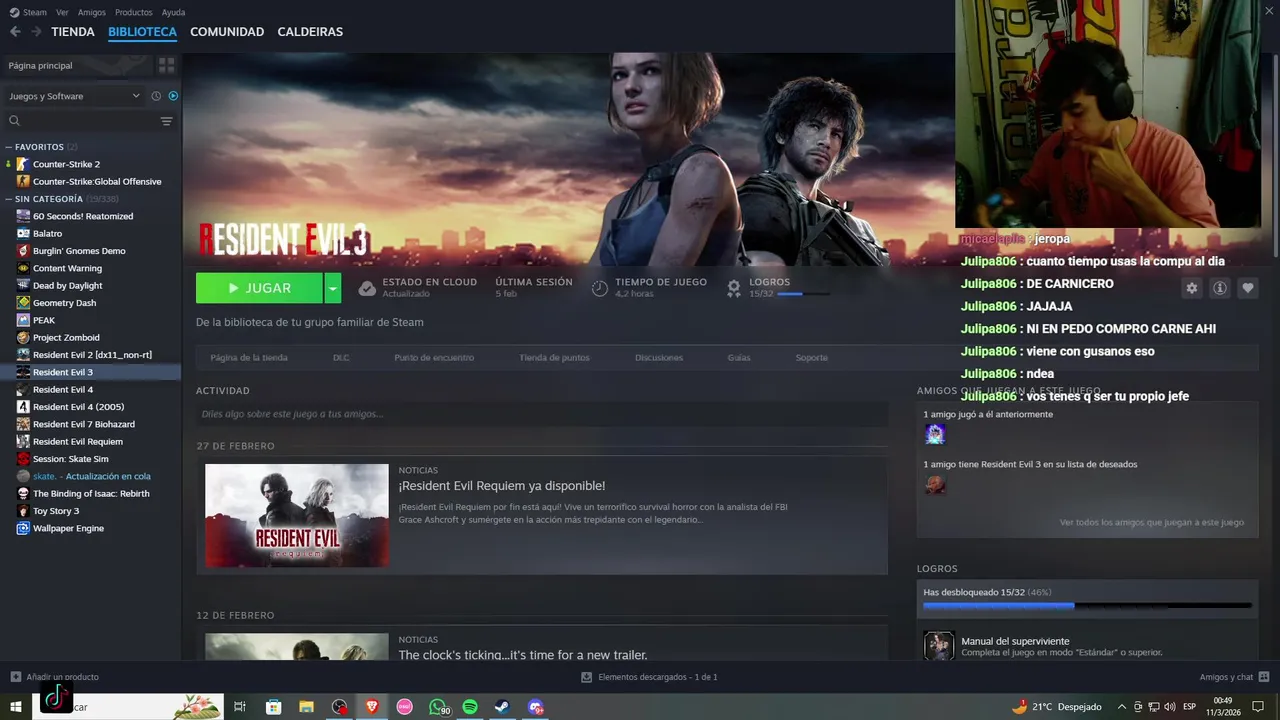
Task: Open the BIBLIOTECA tab
Action: (142, 32)
